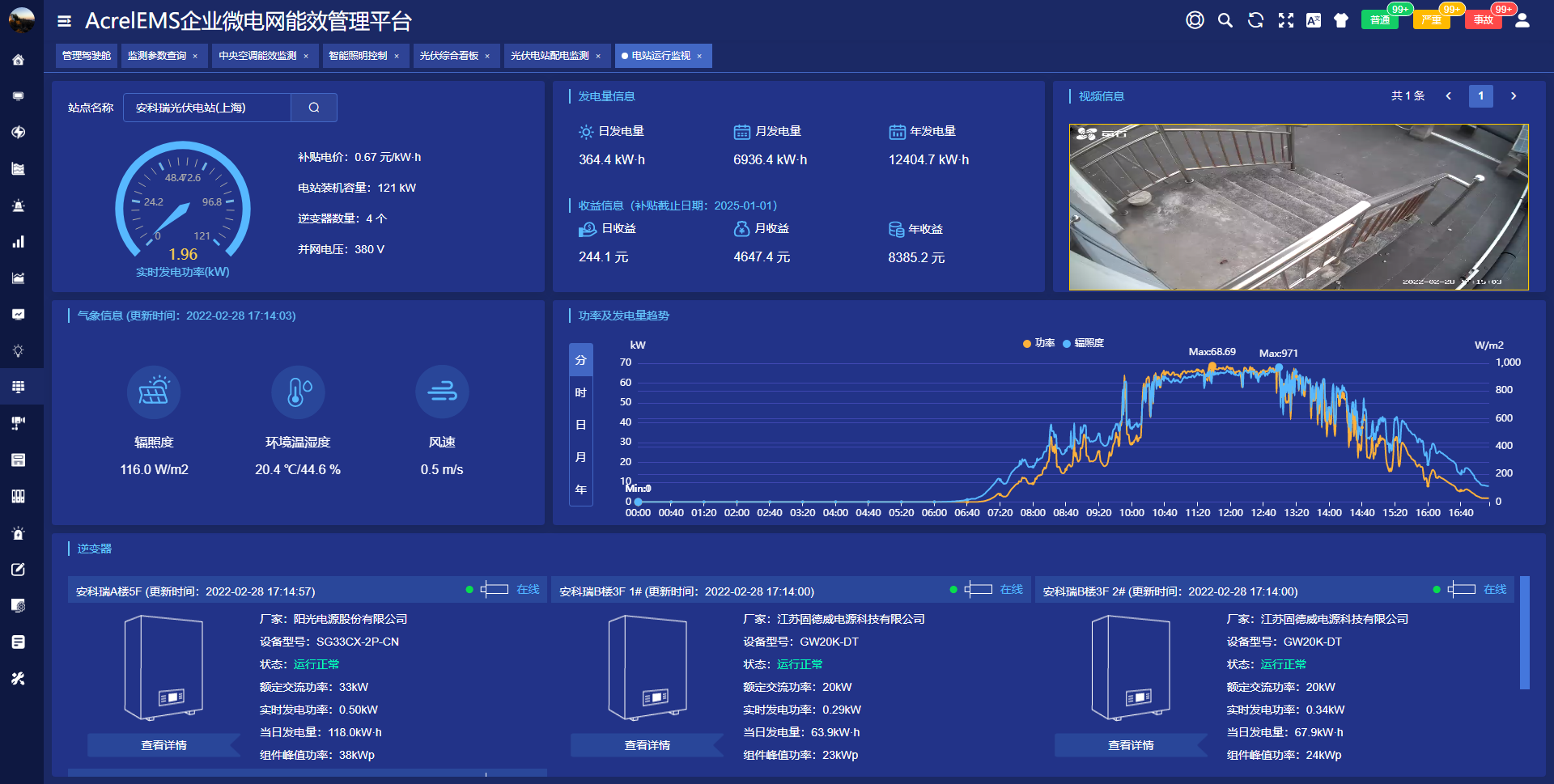Toggle the hamburger menu to collapse sidebar
Viewport: 1554px width, 784px height.
coord(65,21)
